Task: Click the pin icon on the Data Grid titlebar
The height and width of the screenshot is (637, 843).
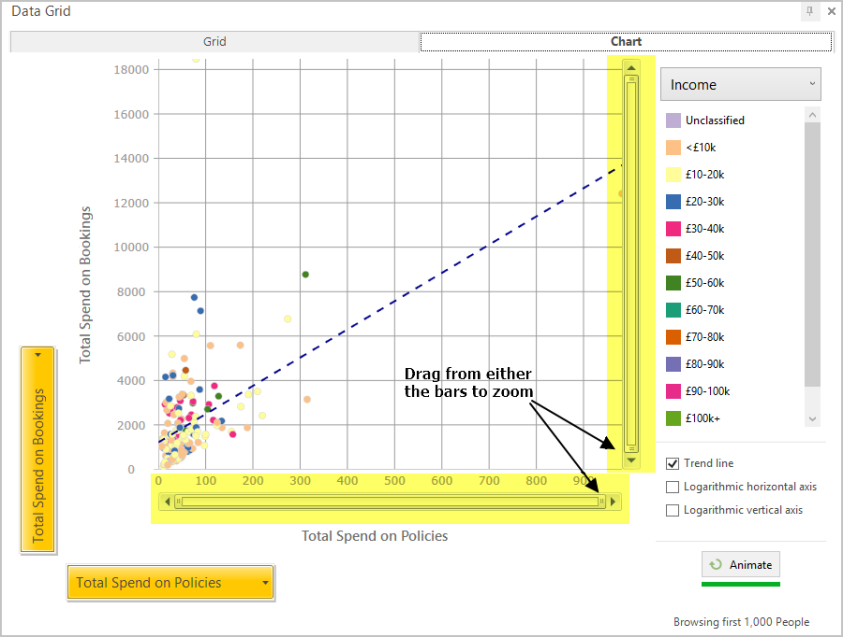Action: [810, 11]
